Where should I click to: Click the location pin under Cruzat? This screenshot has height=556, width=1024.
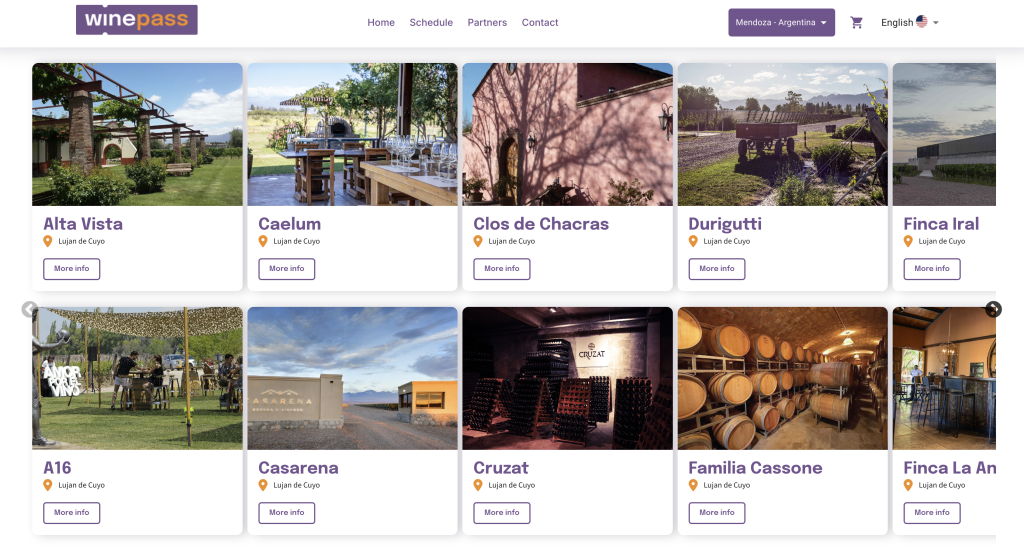pyautogui.click(x=478, y=485)
